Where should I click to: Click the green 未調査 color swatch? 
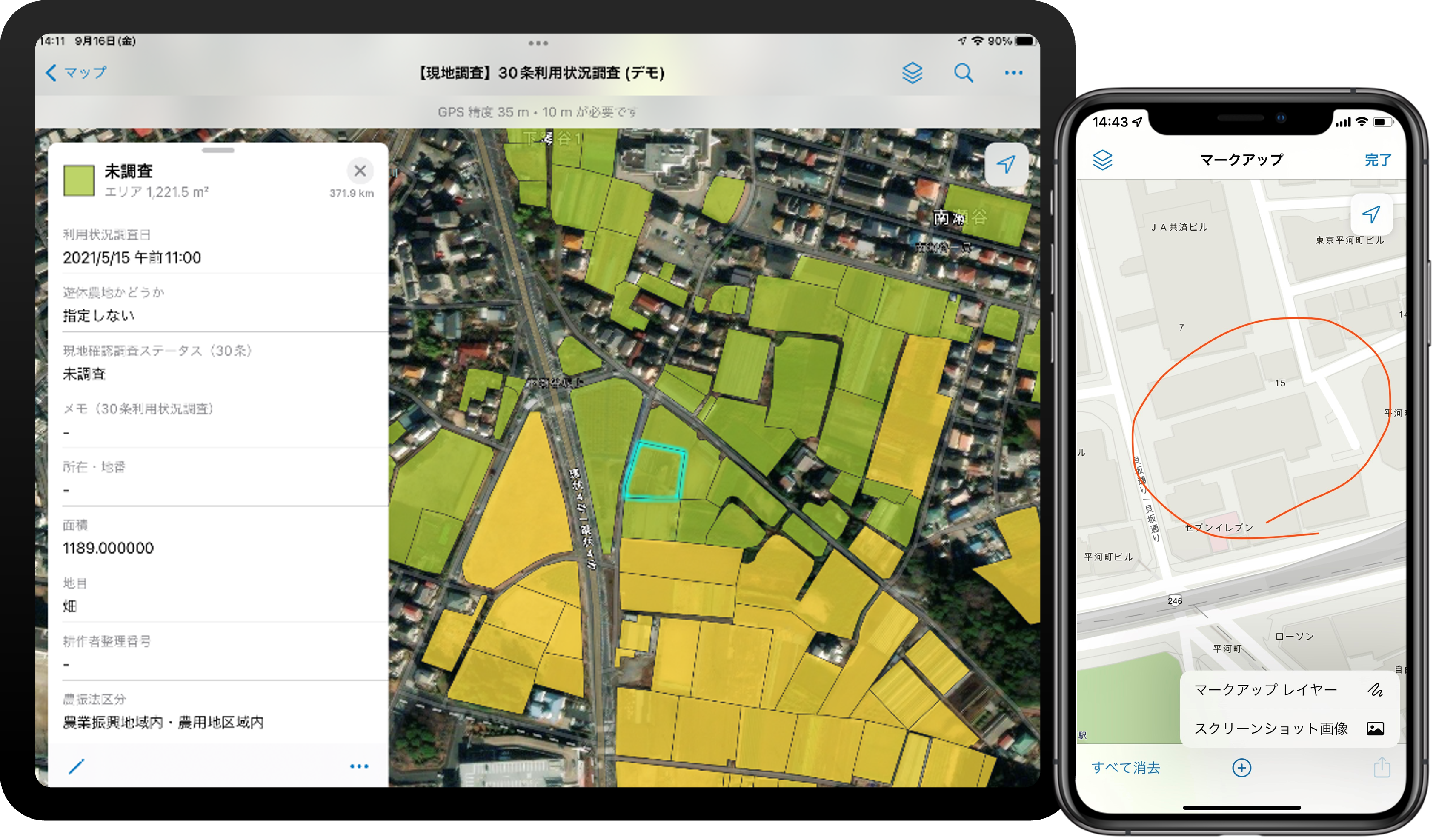coord(79,181)
